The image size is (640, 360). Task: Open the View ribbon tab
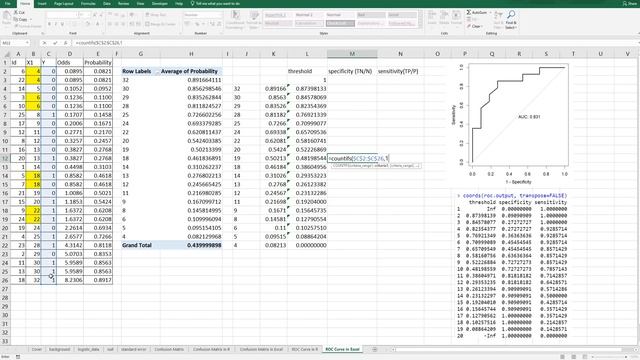tap(140, 4)
